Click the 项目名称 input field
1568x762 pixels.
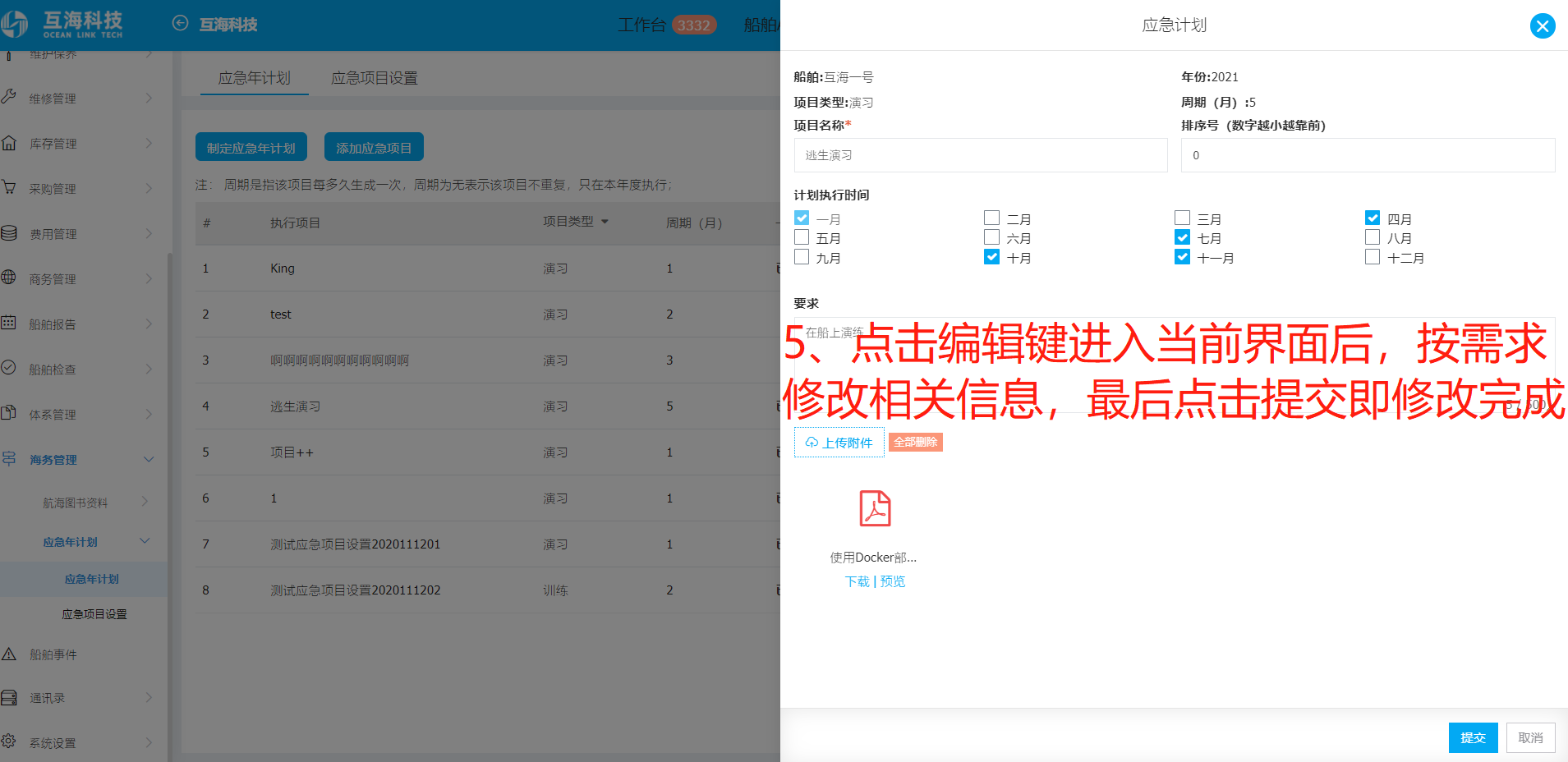pyautogui.click(x=981, y=155)
